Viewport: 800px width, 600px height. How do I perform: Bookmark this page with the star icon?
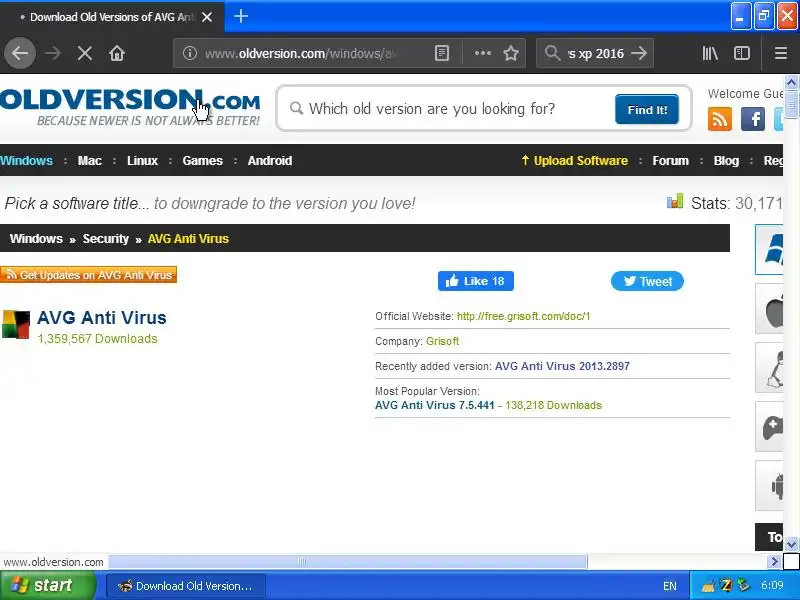(x=511, y=53)
